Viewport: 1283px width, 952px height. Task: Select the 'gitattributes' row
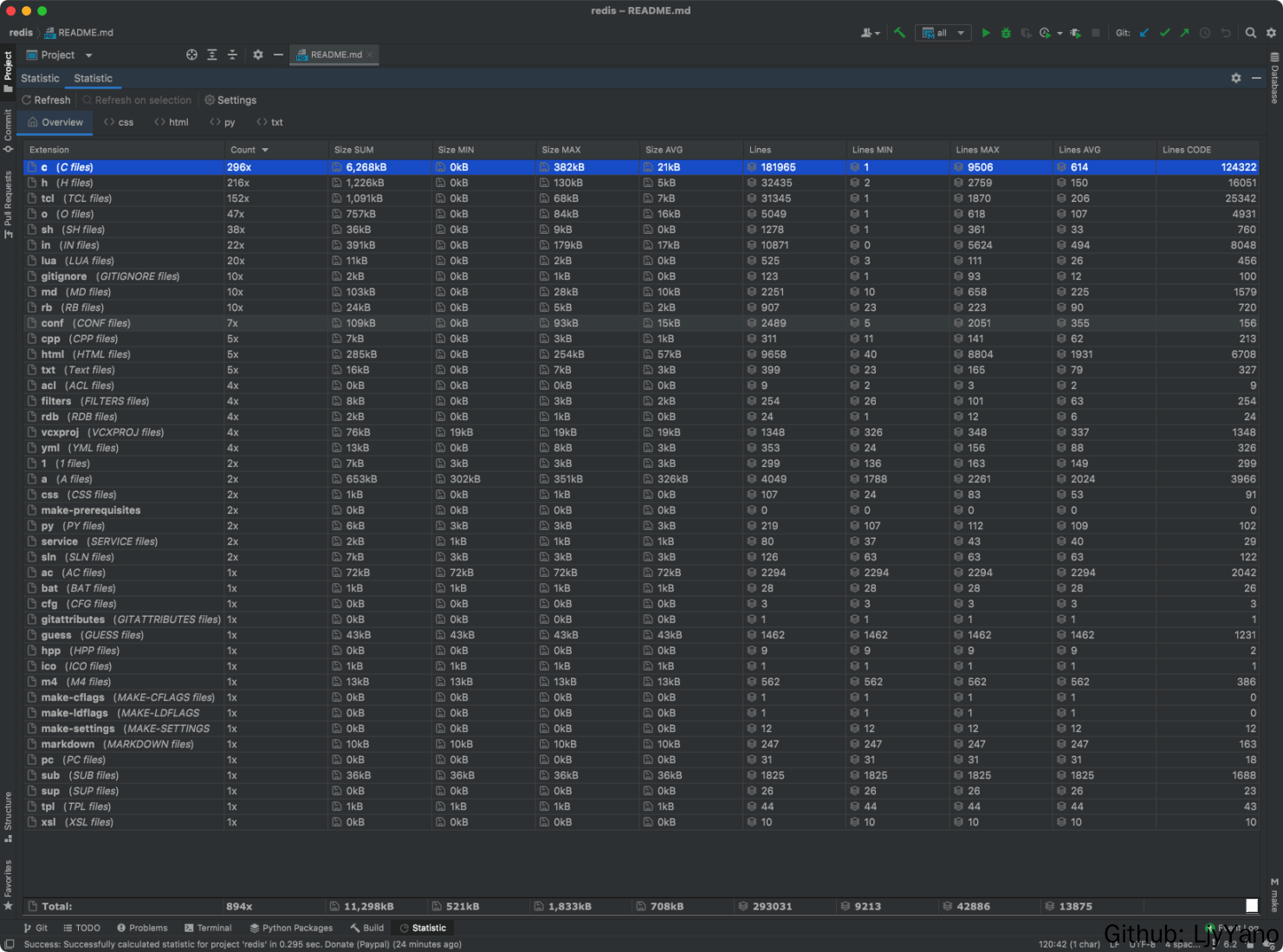pos(641,619)
